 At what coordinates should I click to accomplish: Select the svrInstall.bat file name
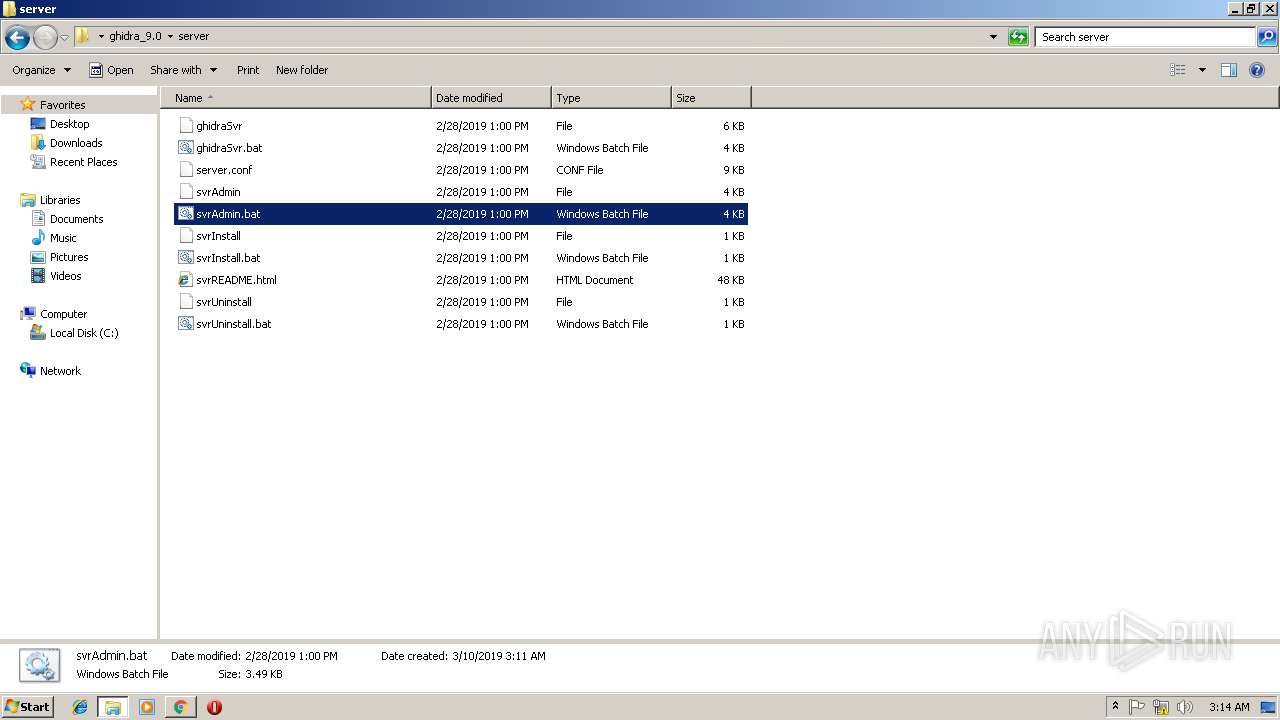[x=228, y=258]
